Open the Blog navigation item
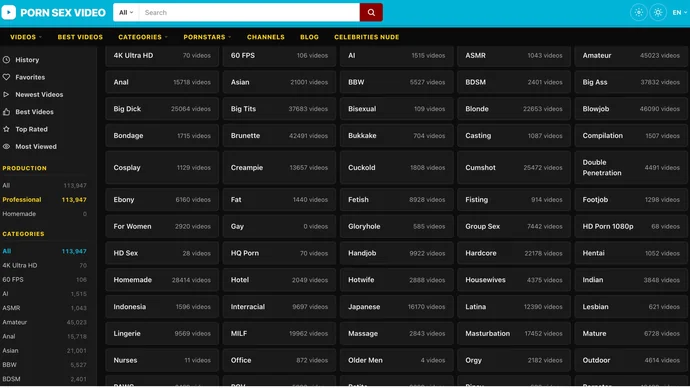This screenshot has height=388, width=690. click(309, 37)
